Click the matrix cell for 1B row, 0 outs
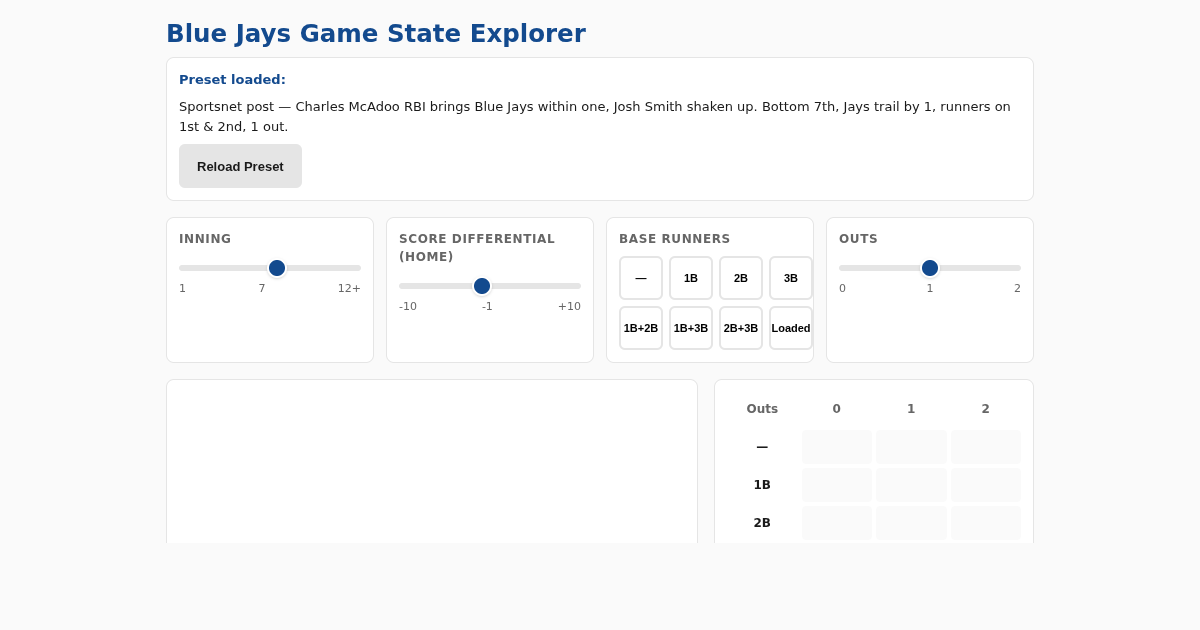1200x630 pixels. pyautogui.click(x=837, y=485)
